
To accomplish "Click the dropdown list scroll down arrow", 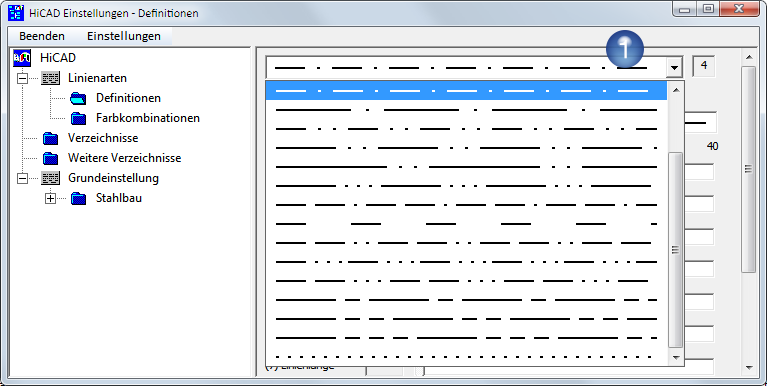I will [x=676, y=357].
